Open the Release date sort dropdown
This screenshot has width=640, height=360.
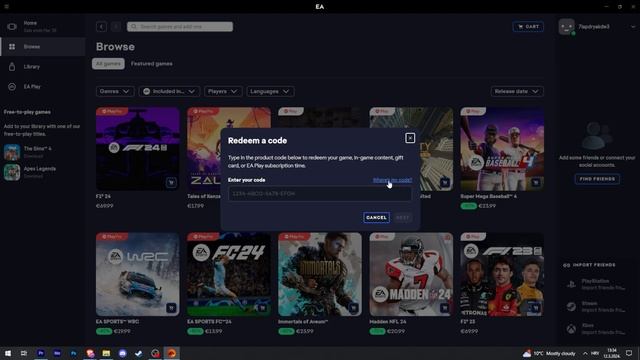click(x=517, y=91)
